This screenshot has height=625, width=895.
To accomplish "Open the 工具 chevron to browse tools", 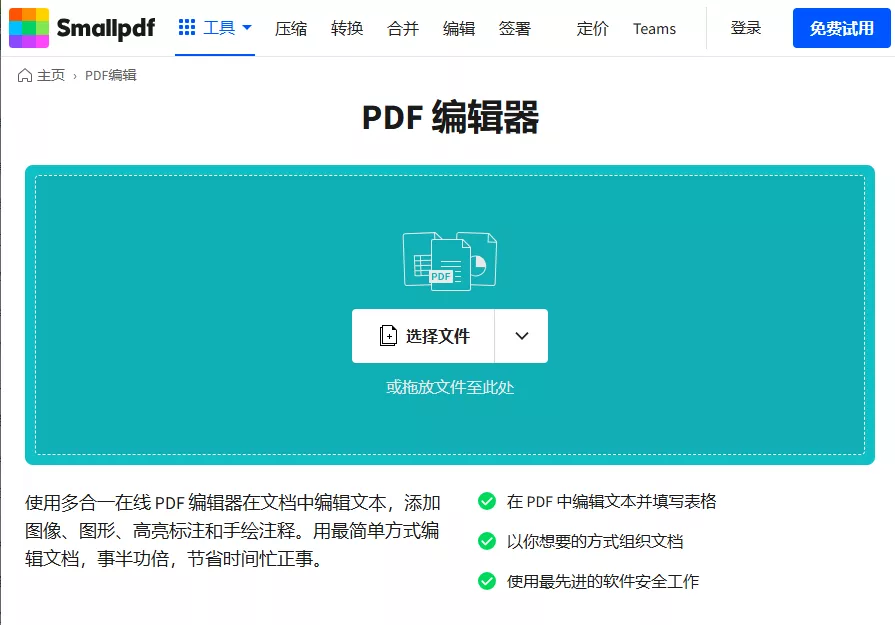I will pos(245,28).
